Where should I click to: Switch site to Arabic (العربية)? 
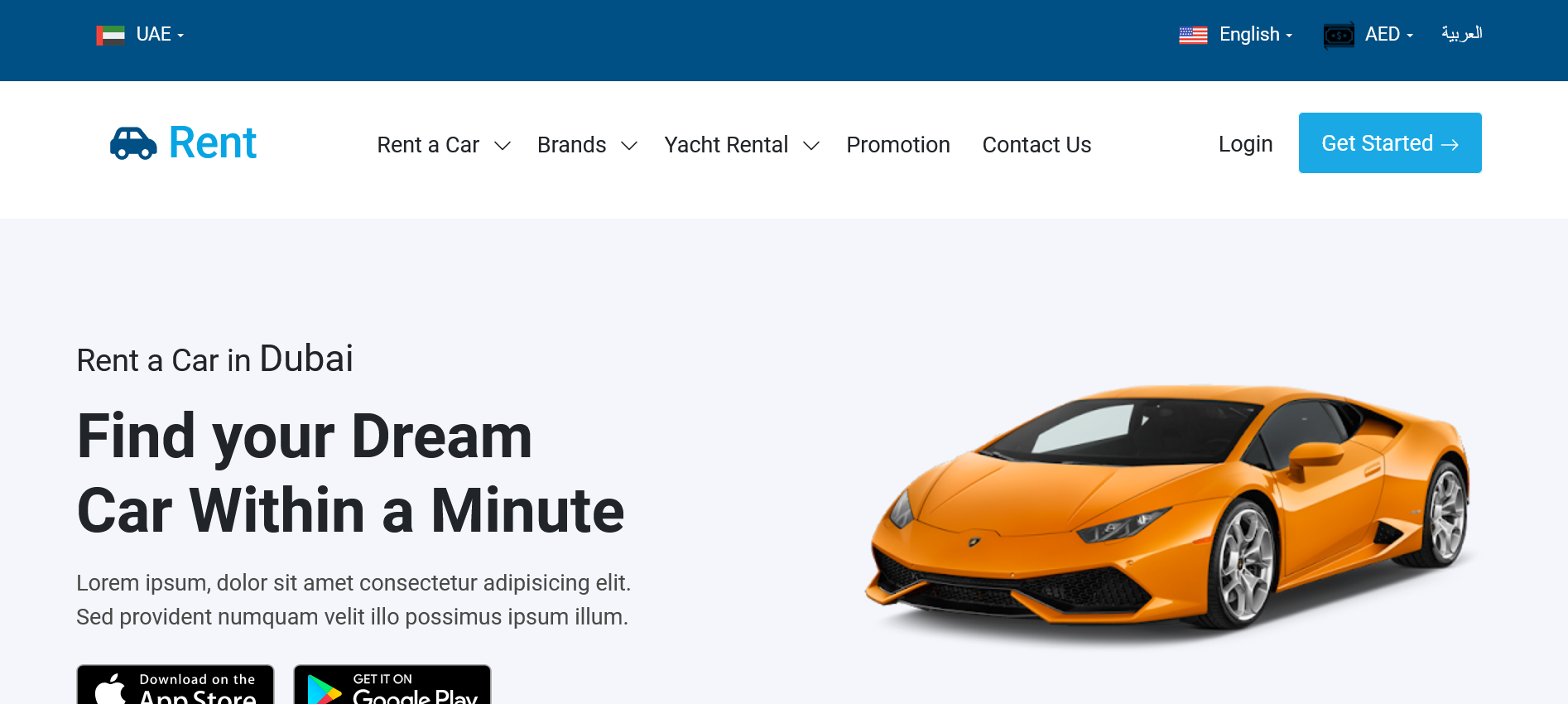(1461, 34)
